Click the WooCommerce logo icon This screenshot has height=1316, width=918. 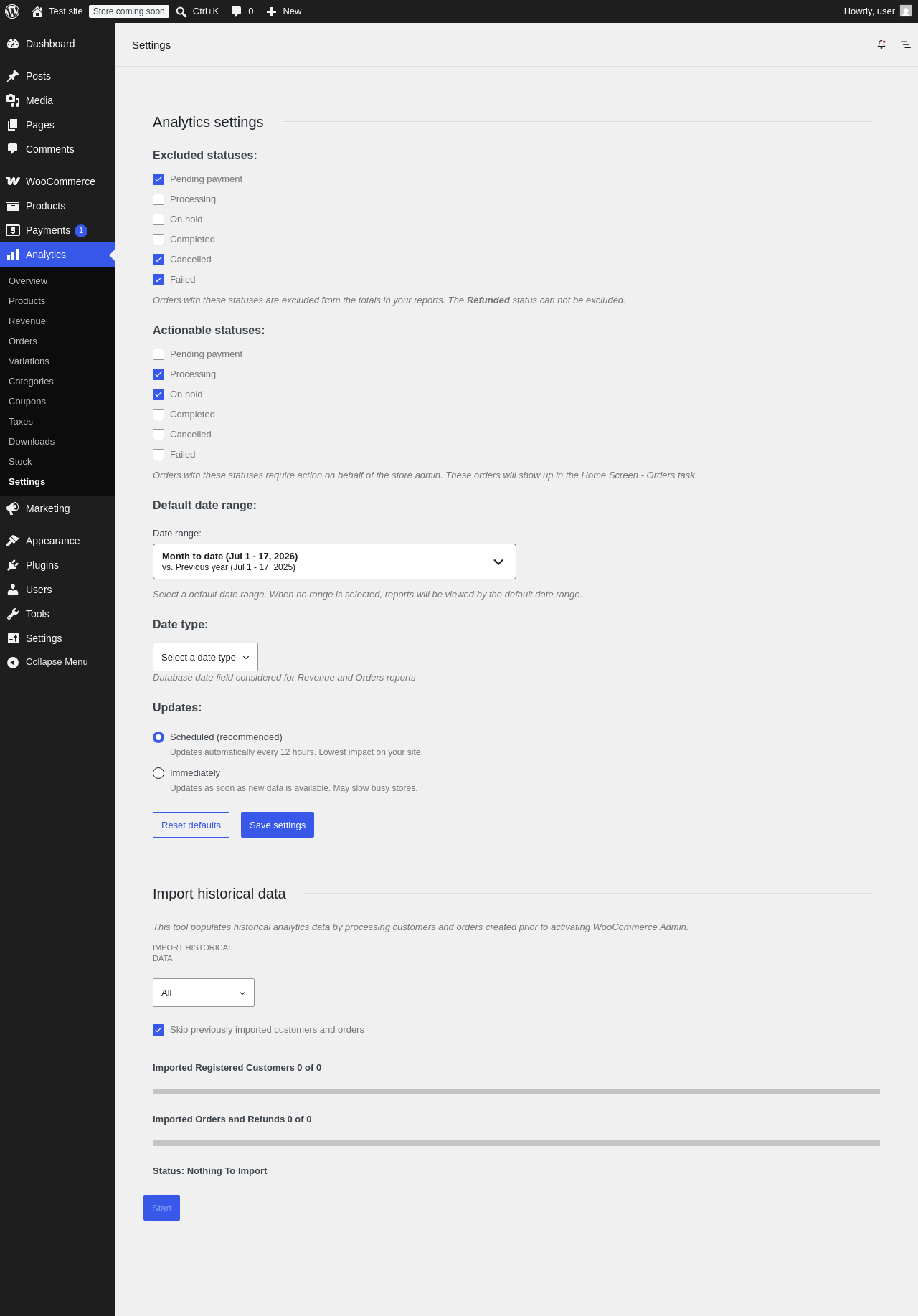[x=13, y=181]
